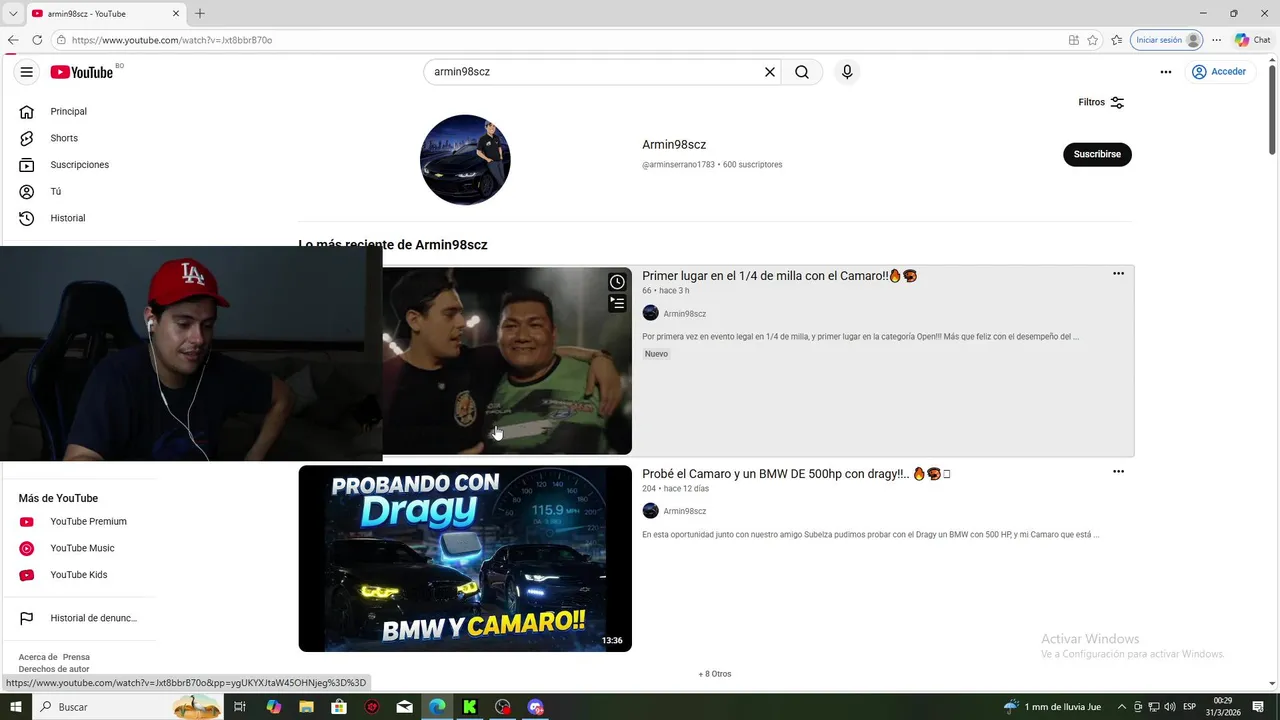Click the Principal home icon
Viewport: 1280px width, 720px height.
click(27, 111)
